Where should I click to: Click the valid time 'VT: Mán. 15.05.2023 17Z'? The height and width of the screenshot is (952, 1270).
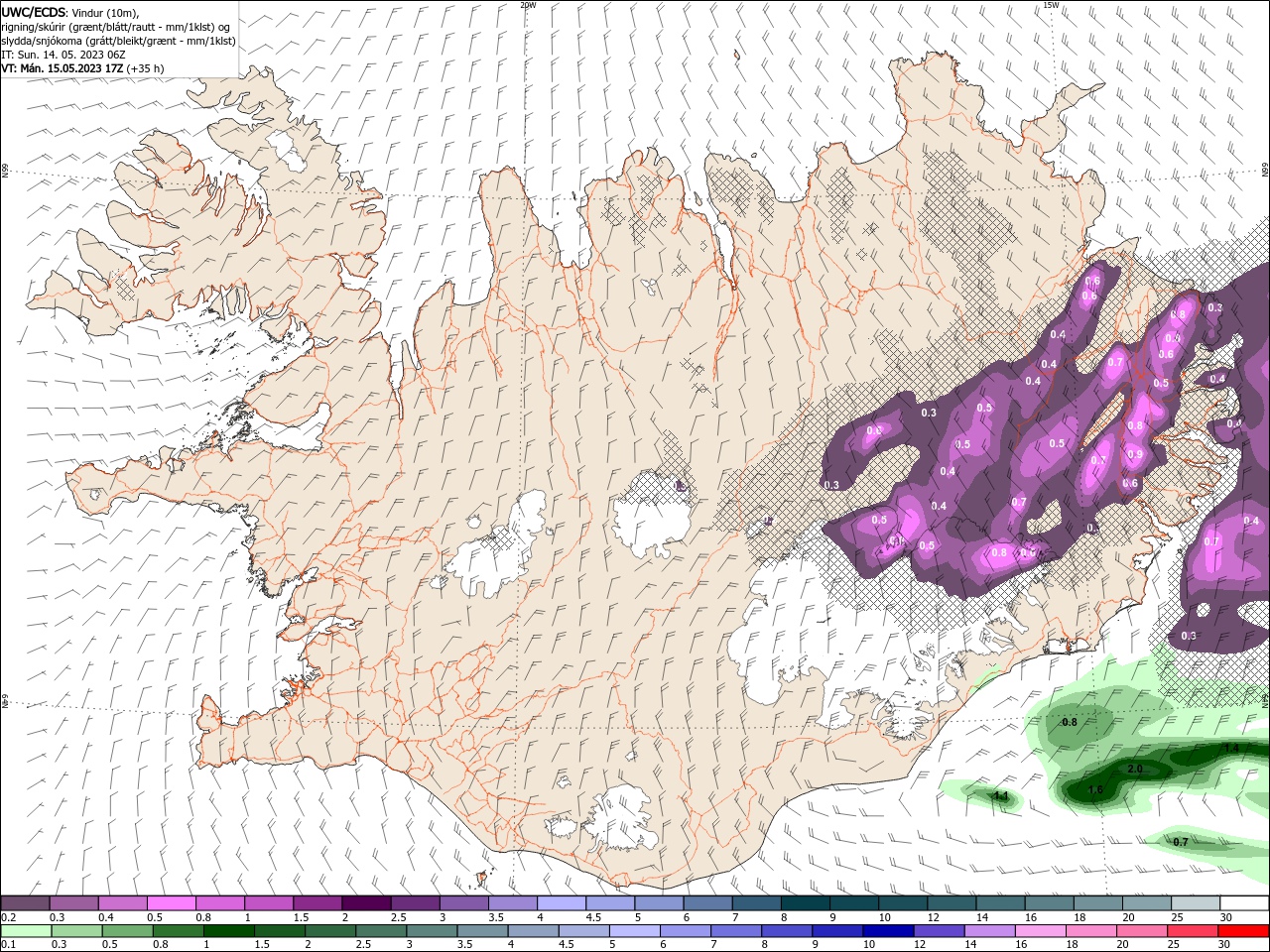click(x=63, y=68)
